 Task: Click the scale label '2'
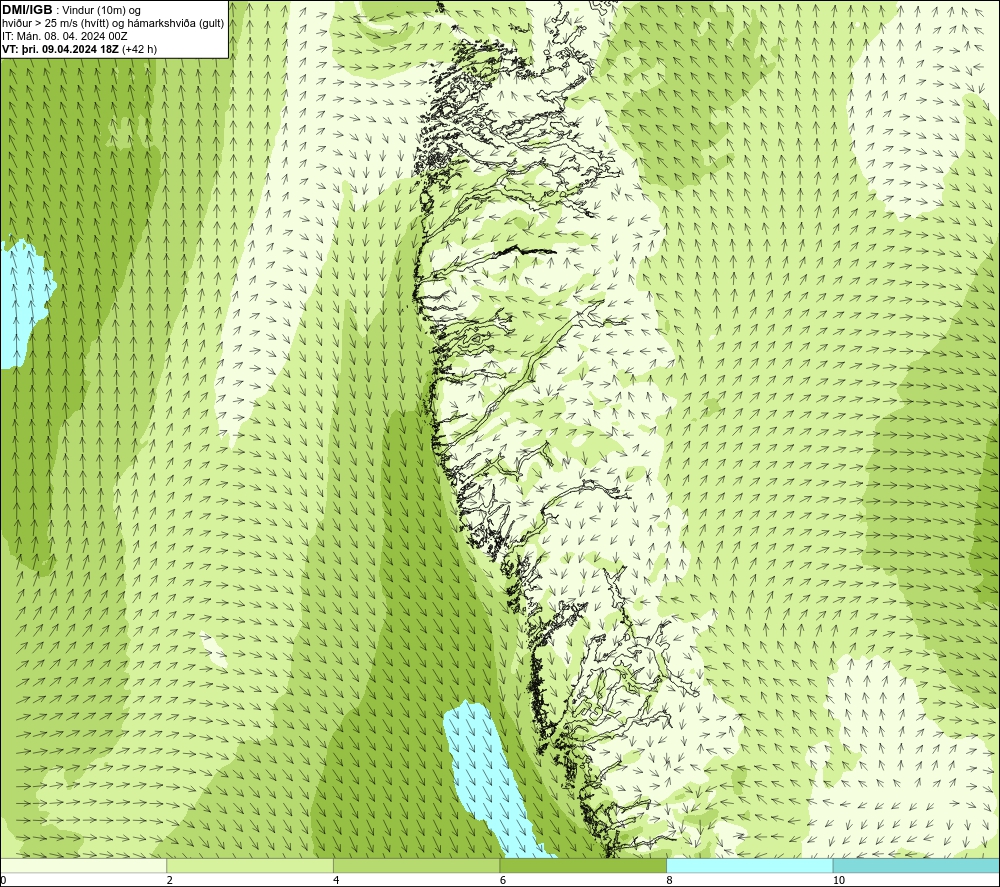[170, 880]
